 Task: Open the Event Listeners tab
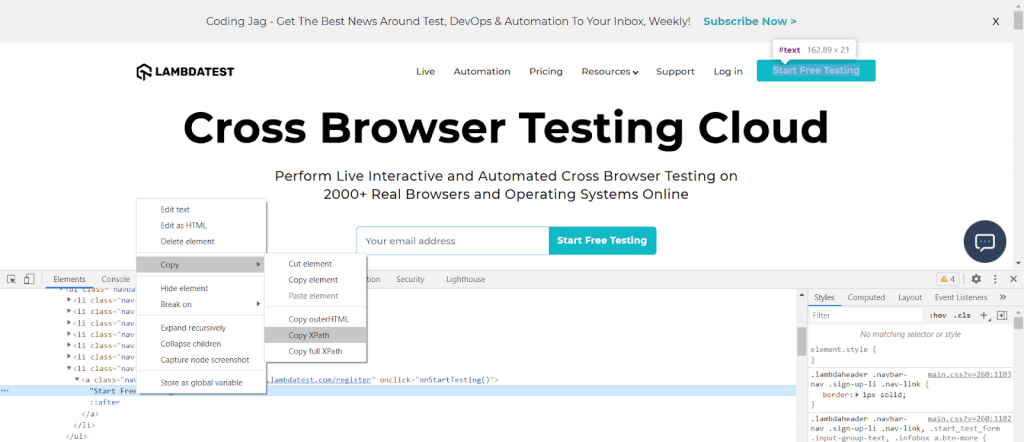point(961,297)
